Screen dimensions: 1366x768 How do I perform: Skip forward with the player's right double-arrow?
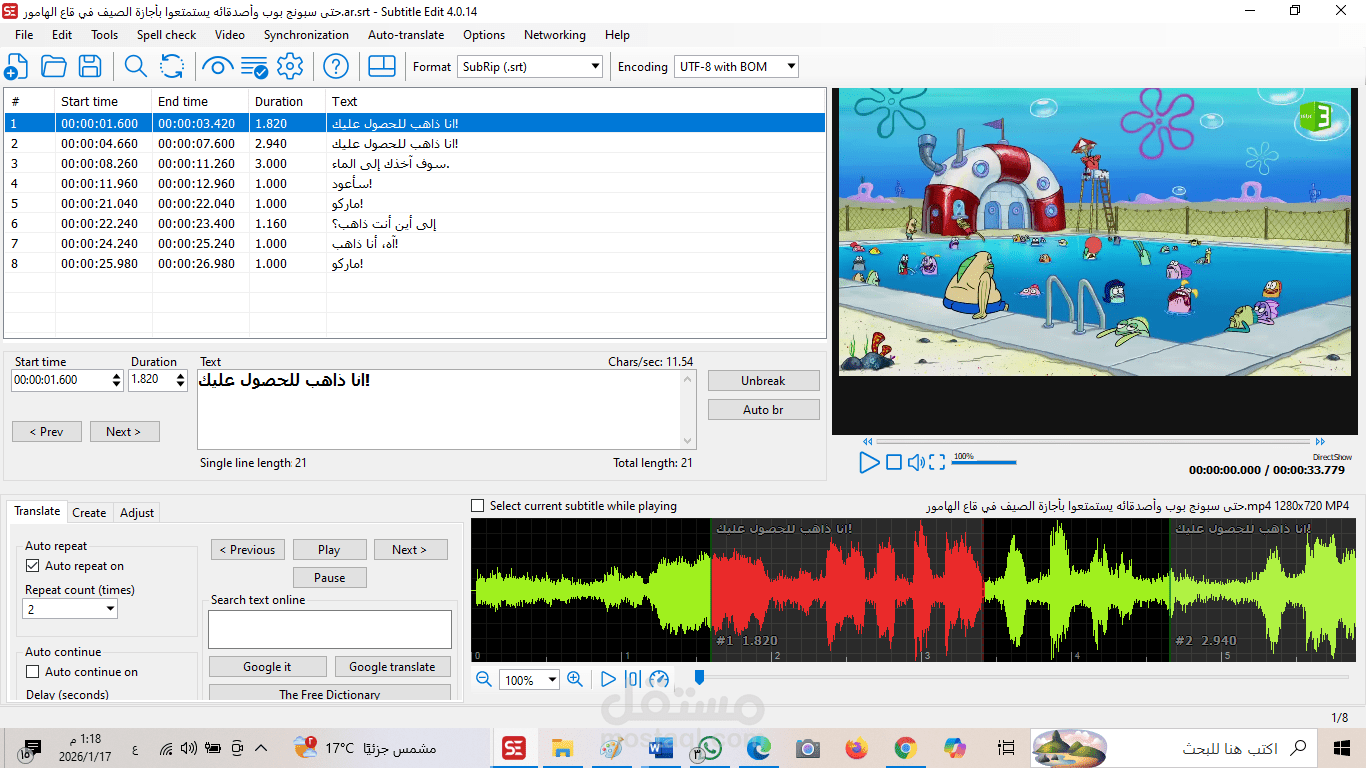(x=1320, y=441)
